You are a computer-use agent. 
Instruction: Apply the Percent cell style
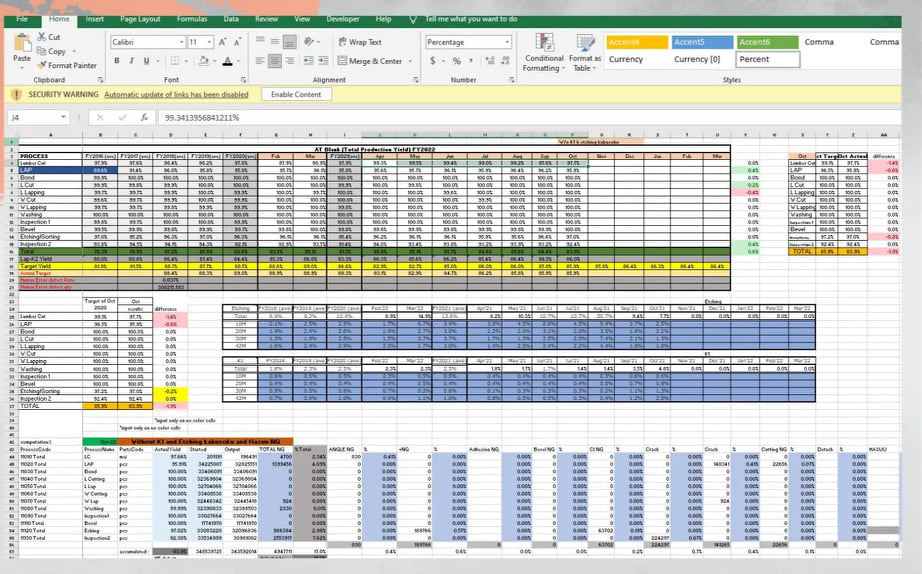point(767,59)
